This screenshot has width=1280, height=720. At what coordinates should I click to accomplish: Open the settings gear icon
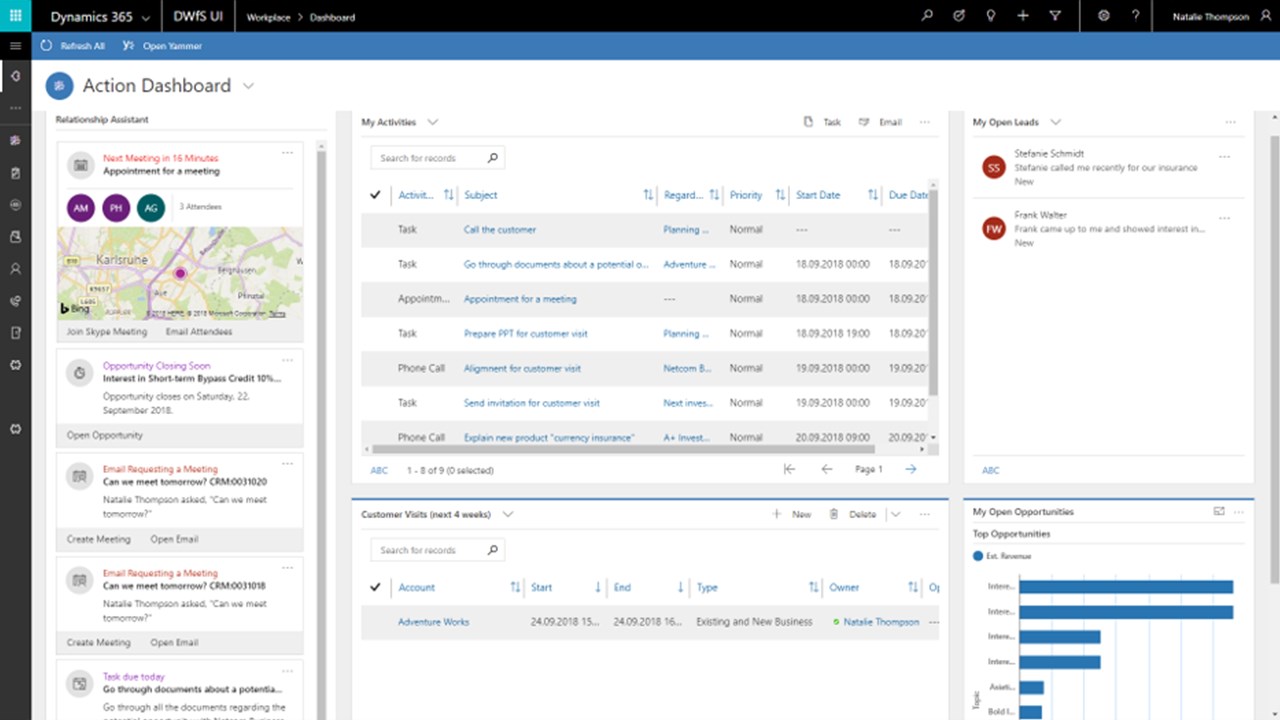point(1104,16)
